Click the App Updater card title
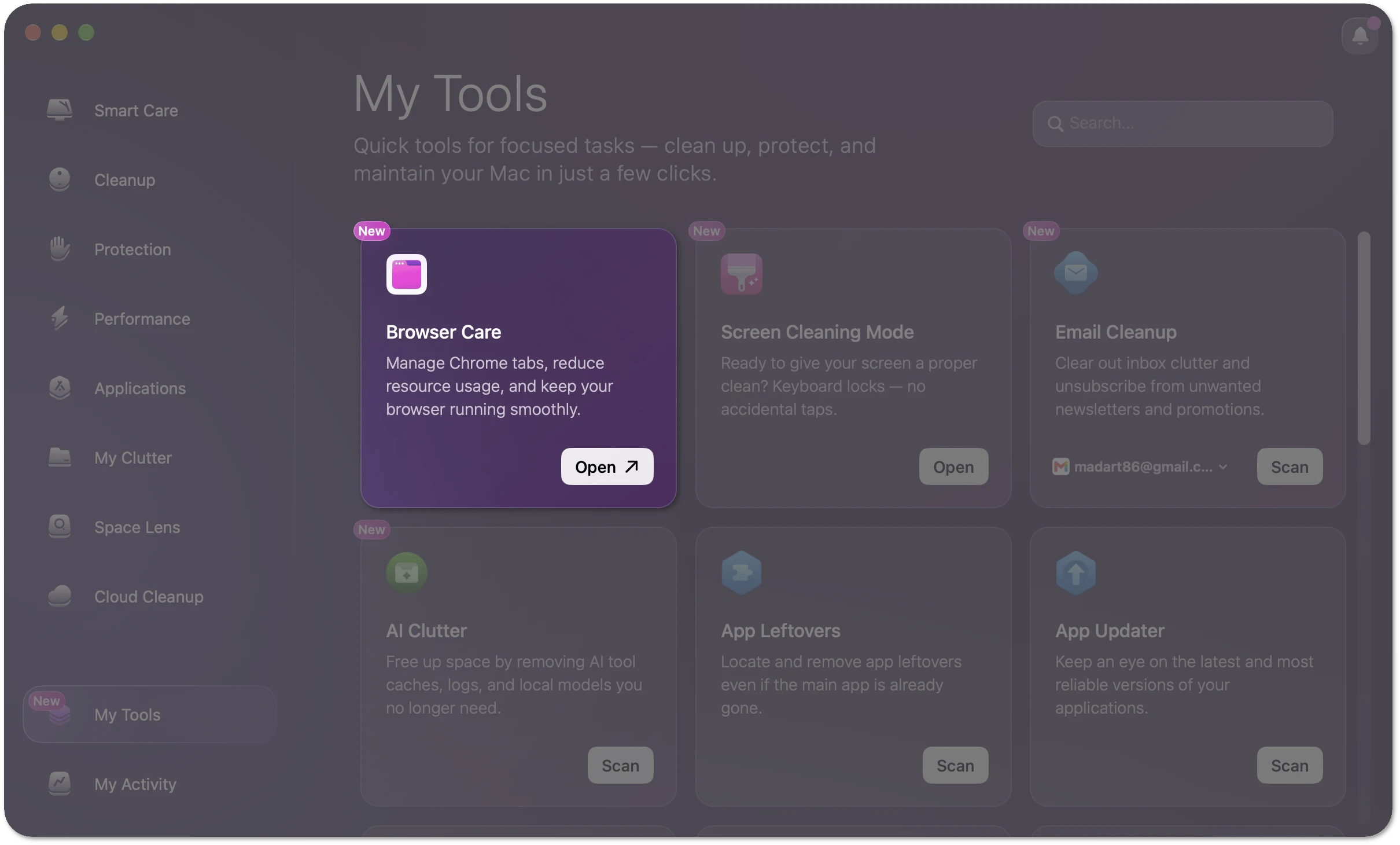The width and height of the screenshot is (1400, 845). (x=1110, y=631)
